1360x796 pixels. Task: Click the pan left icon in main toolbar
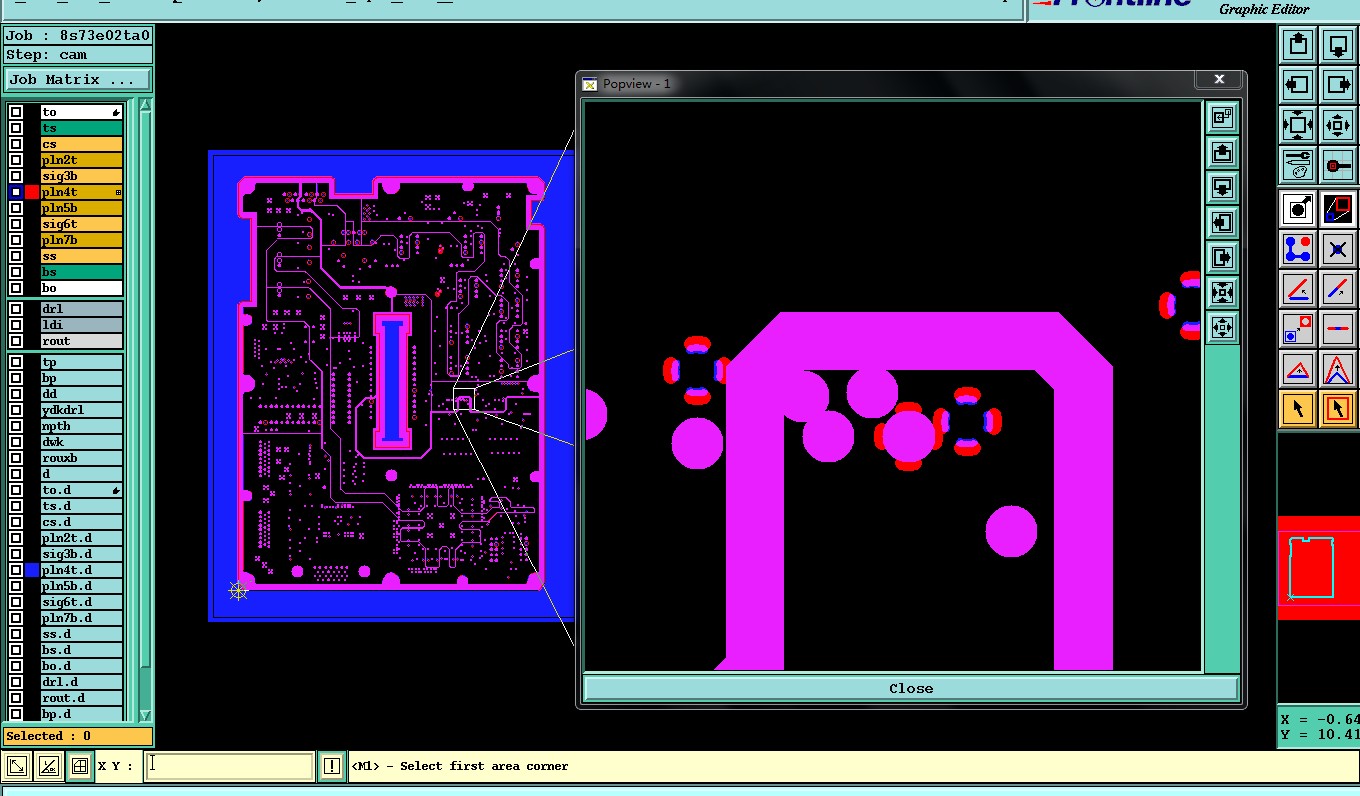click(1298, 84)
